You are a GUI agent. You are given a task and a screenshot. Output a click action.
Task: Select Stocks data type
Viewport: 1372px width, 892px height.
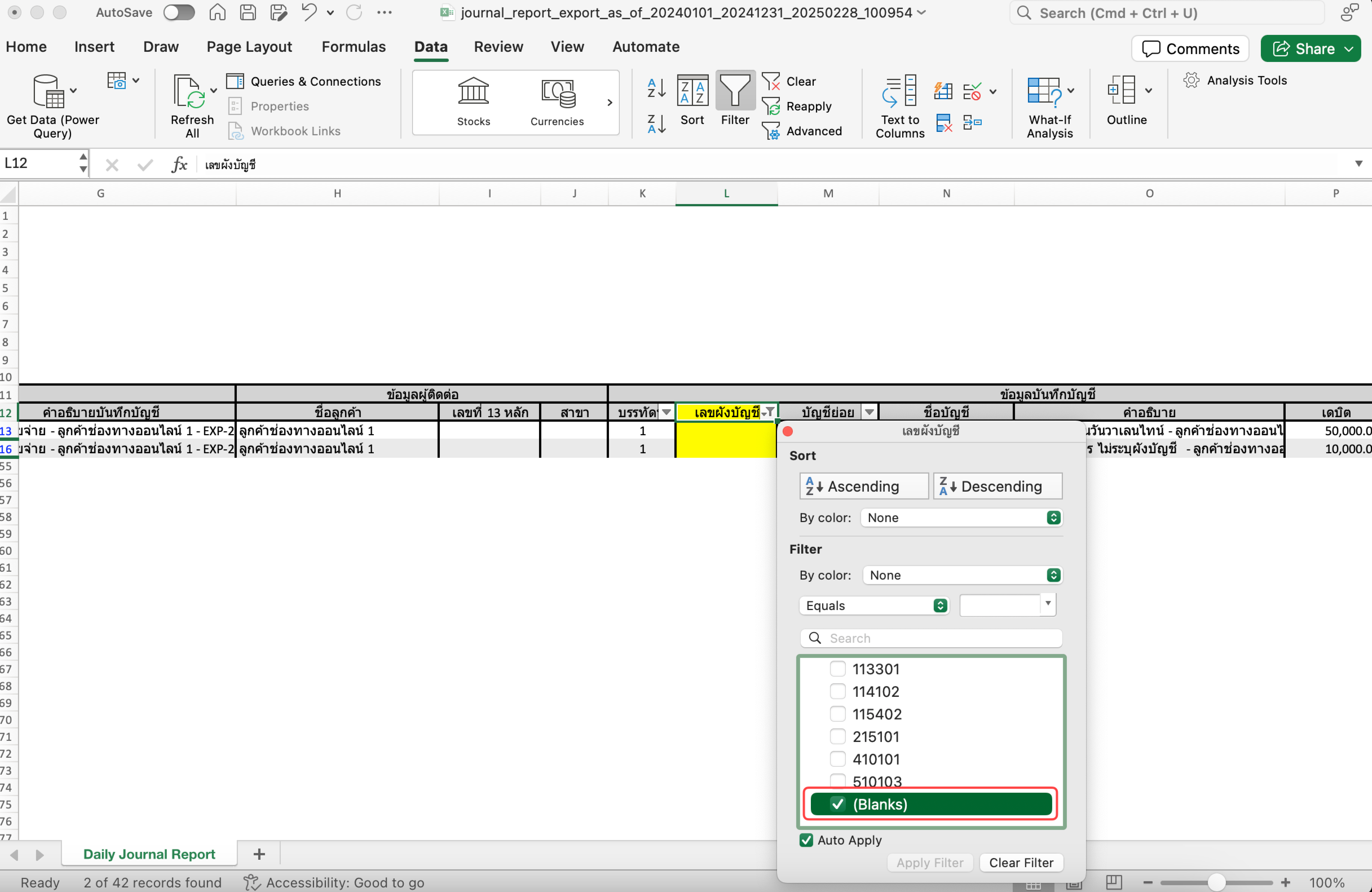click(473, 101)
